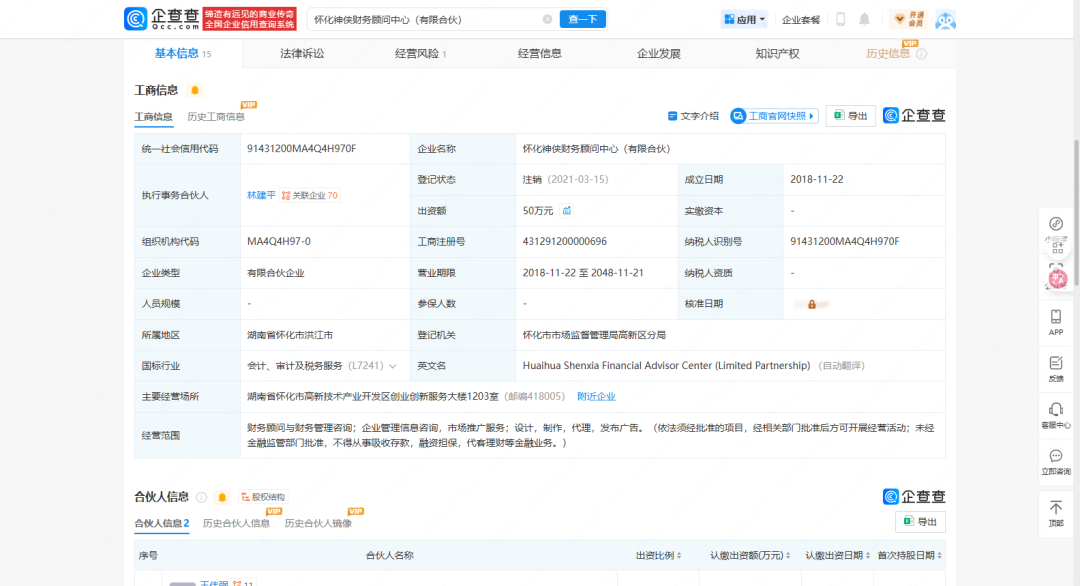Open 反馈 feedback in right sidebar

click(x=1056, y=368)
